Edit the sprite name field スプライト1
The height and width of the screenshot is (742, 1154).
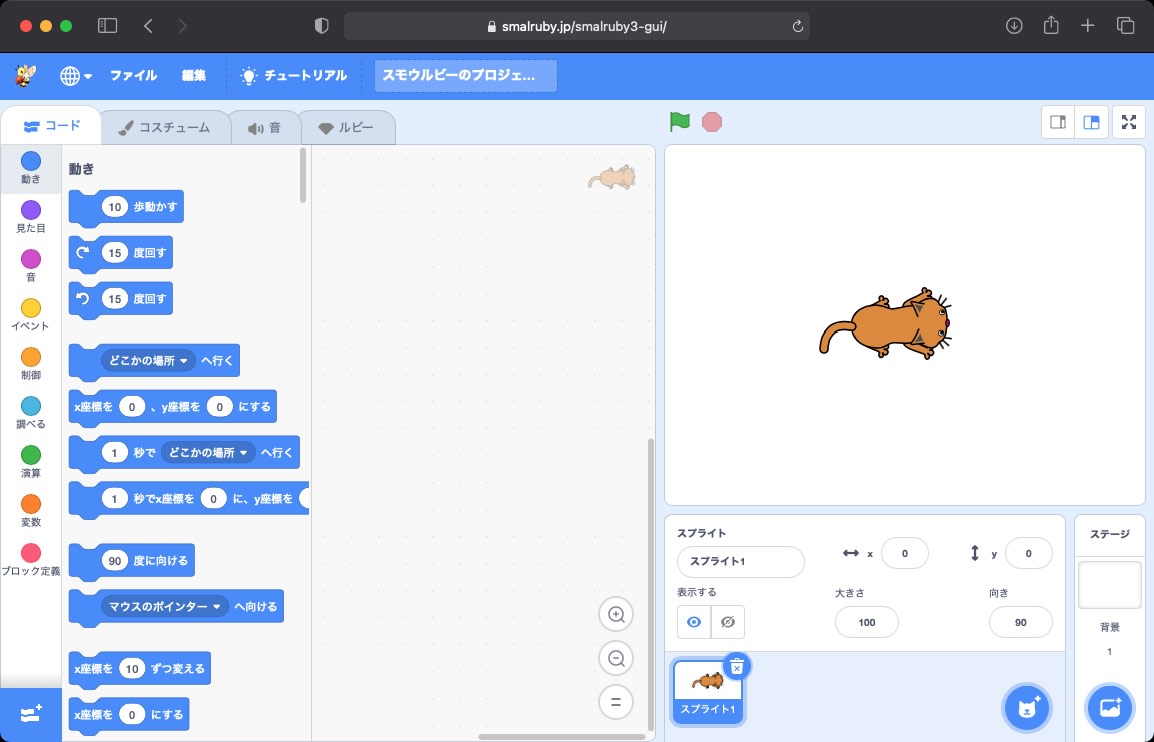click(740, 562)
